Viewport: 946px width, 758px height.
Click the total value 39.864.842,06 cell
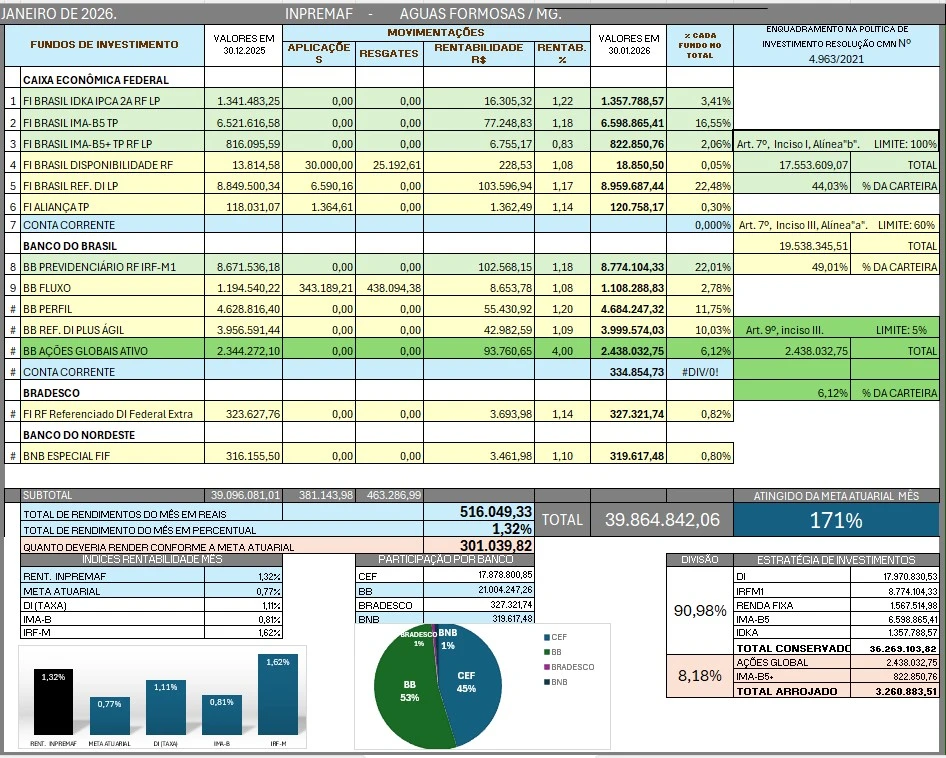662,519
